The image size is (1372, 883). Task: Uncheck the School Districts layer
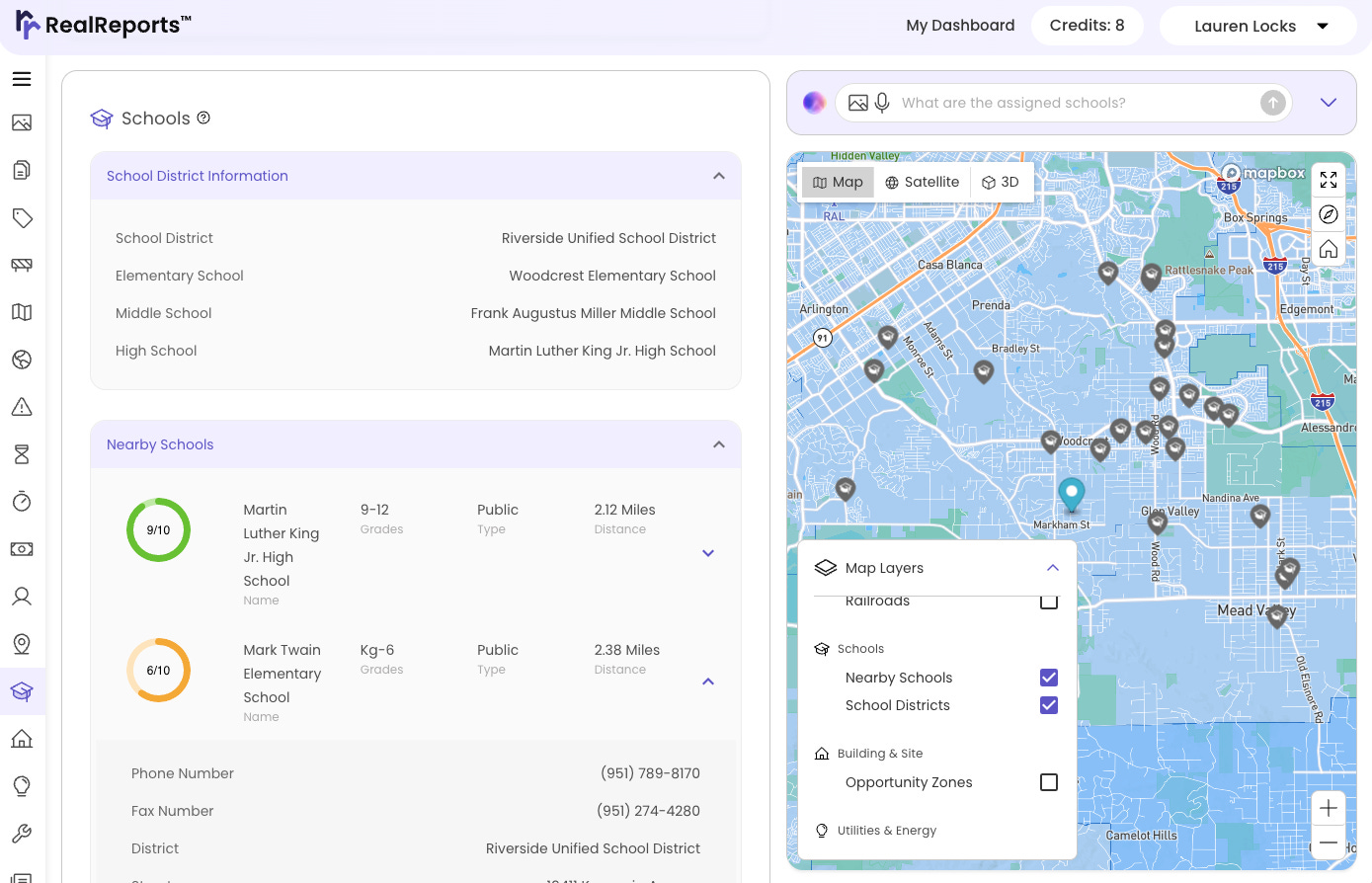point(1049,705)
